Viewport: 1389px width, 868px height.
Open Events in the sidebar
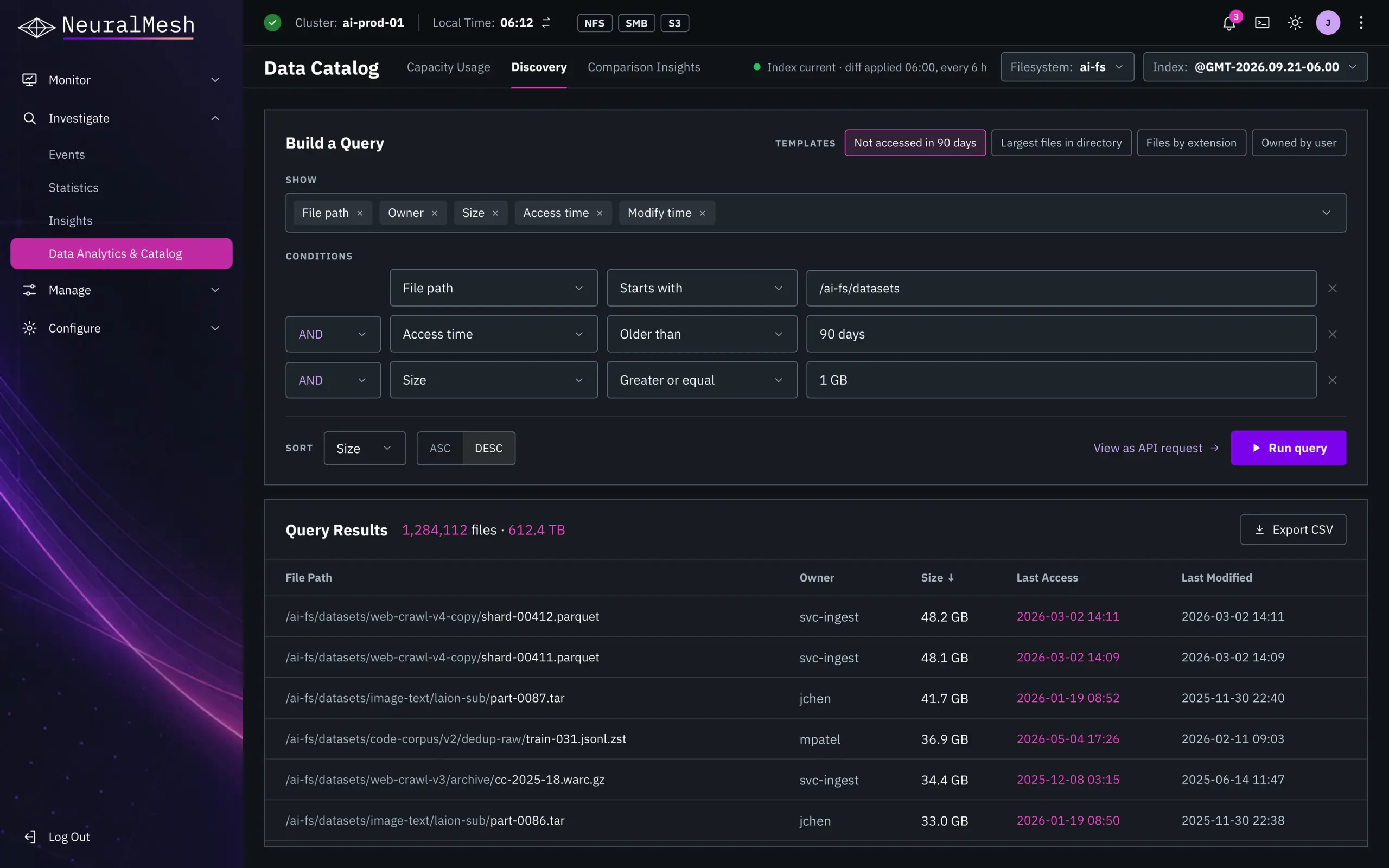[x=67, y=155]
